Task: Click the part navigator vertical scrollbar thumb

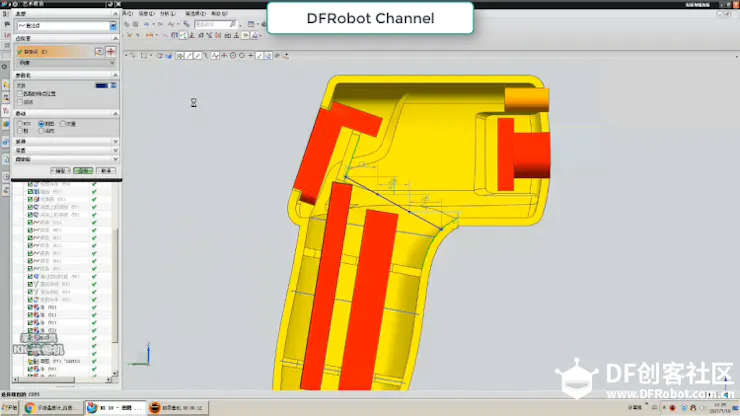Action: tap(115, 286)
